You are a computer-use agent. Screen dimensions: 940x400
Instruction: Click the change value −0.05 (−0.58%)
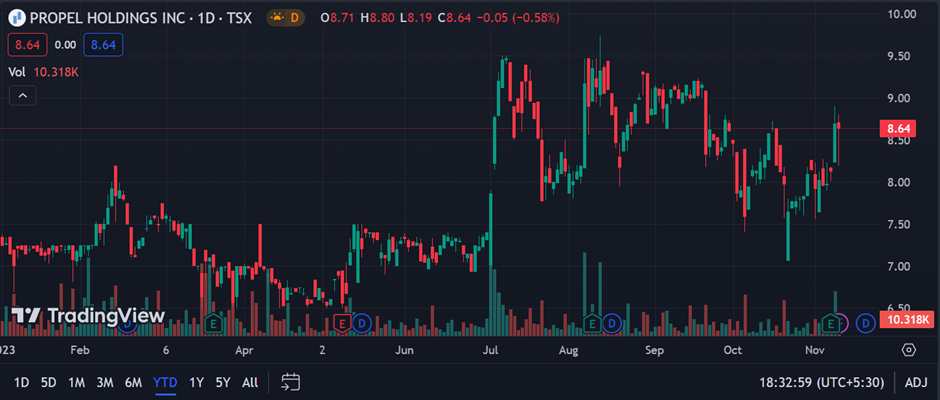click(x=518, y=18)
